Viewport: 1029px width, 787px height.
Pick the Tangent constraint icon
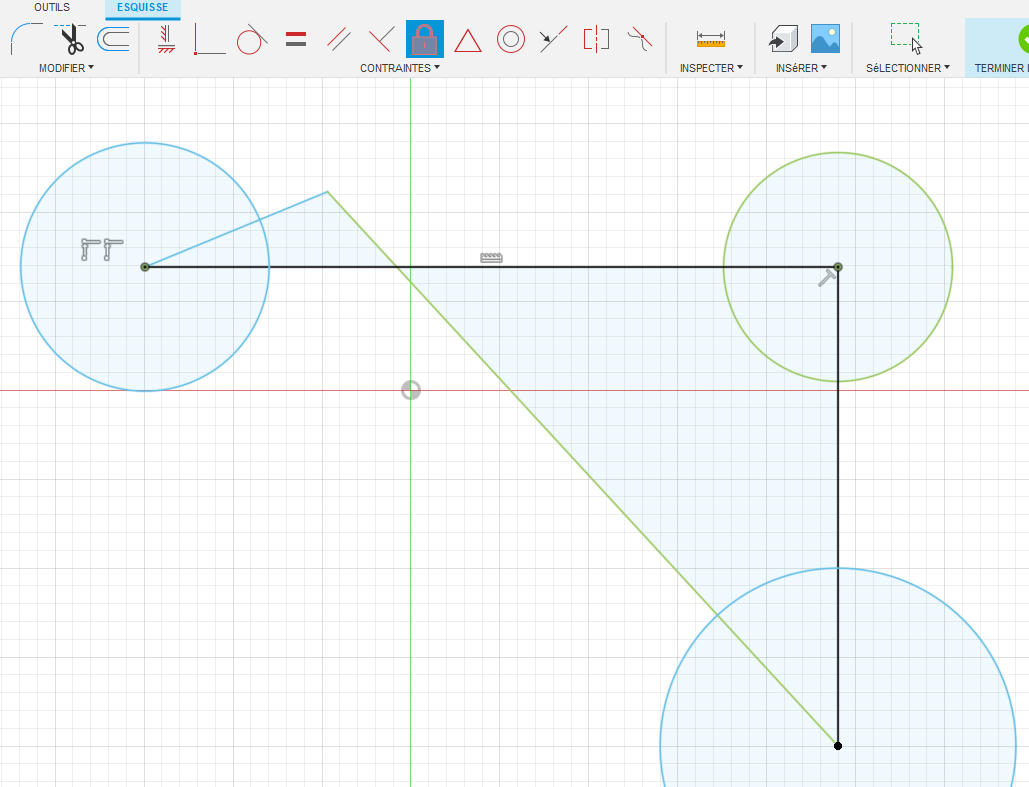(251, 39)
